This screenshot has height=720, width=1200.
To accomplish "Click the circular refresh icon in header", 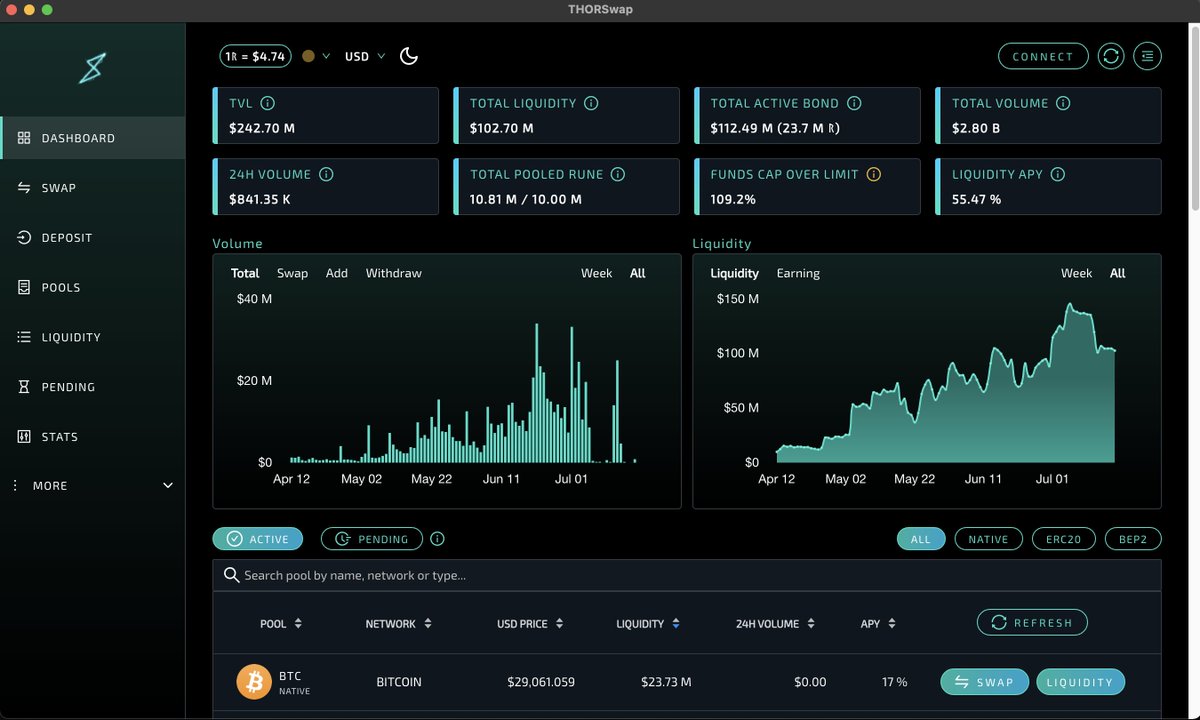I will pos(1111,56).
